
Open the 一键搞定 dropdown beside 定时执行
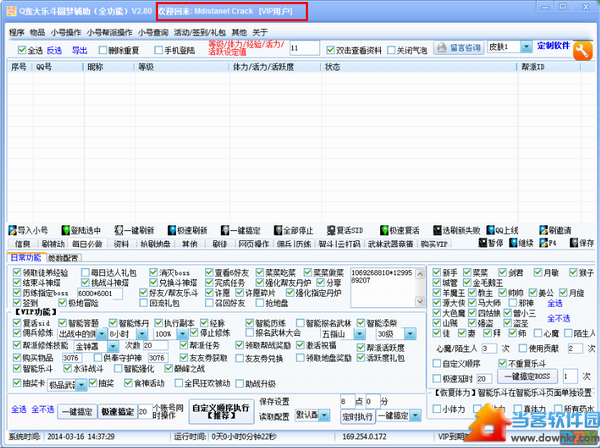415,415
